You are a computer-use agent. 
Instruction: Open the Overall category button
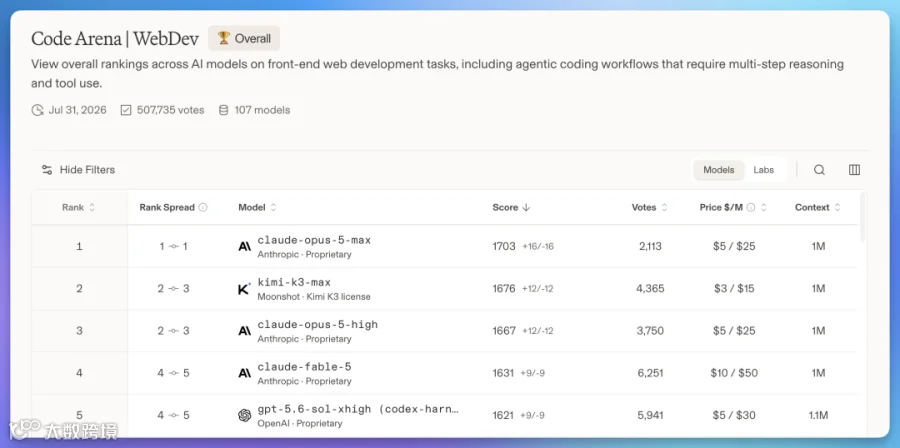tap(244, 38)
